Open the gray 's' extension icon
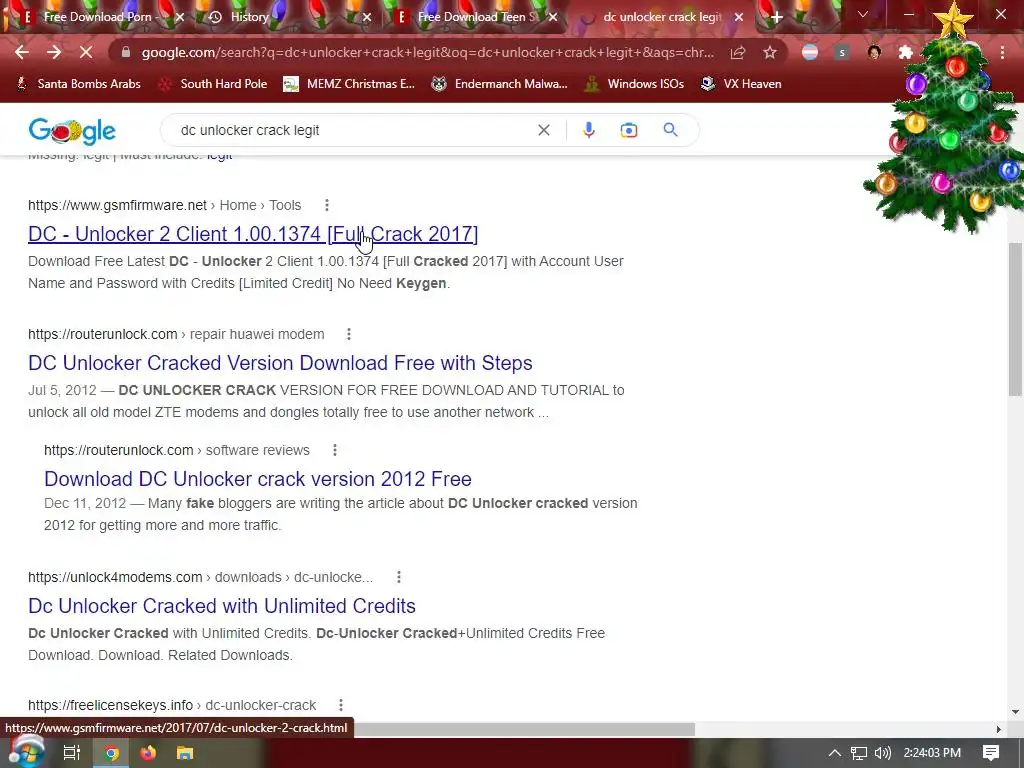This screenshot has width=1024, height=768. pos(842,52)
